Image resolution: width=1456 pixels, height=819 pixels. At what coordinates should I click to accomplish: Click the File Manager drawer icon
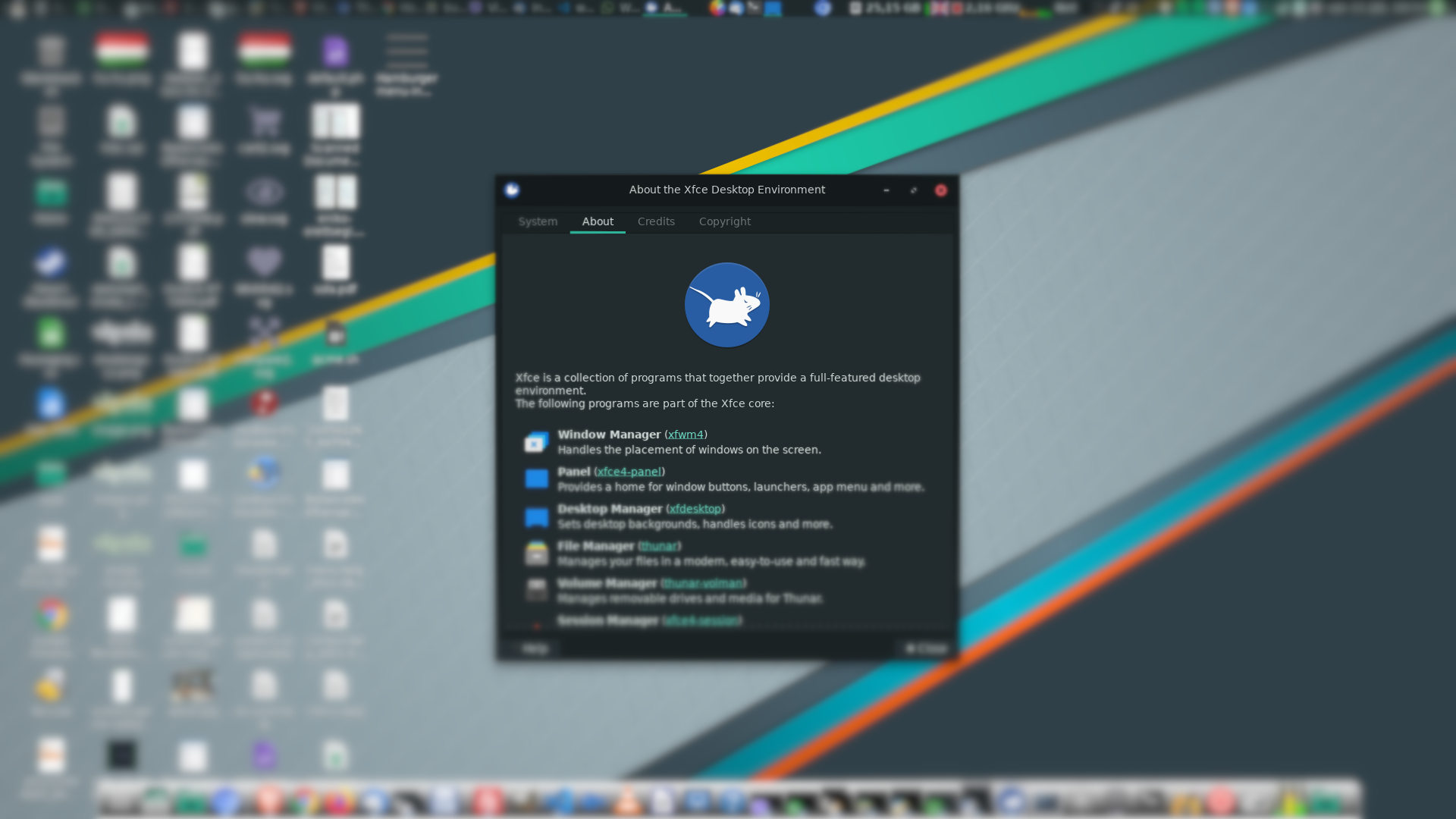536,553
